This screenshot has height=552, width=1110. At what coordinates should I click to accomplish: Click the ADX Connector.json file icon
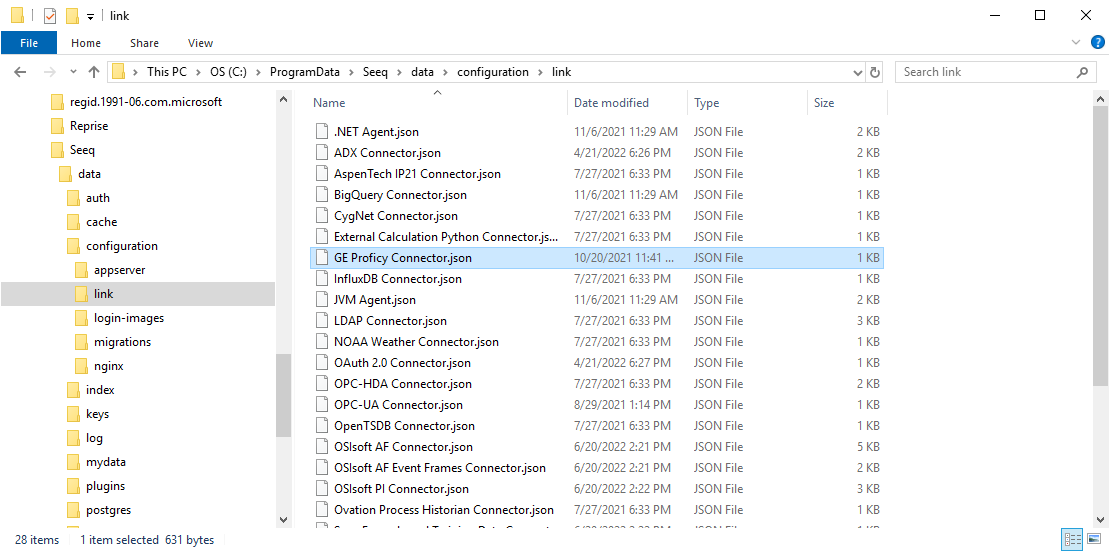322,153
